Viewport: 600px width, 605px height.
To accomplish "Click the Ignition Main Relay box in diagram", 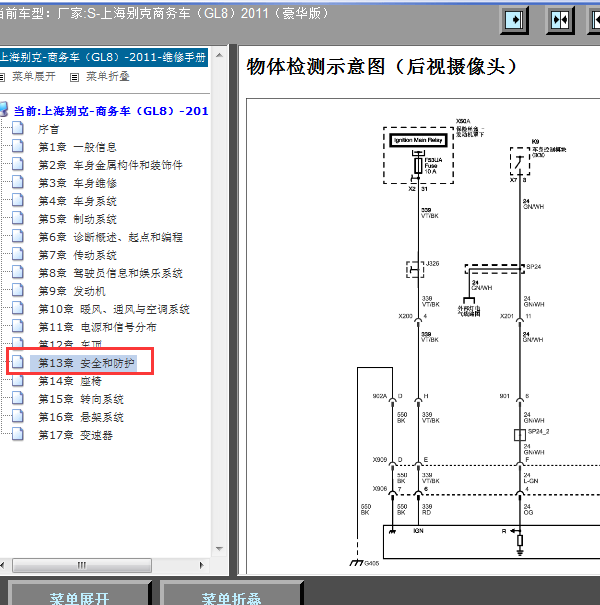I will (x=418, y=140).
